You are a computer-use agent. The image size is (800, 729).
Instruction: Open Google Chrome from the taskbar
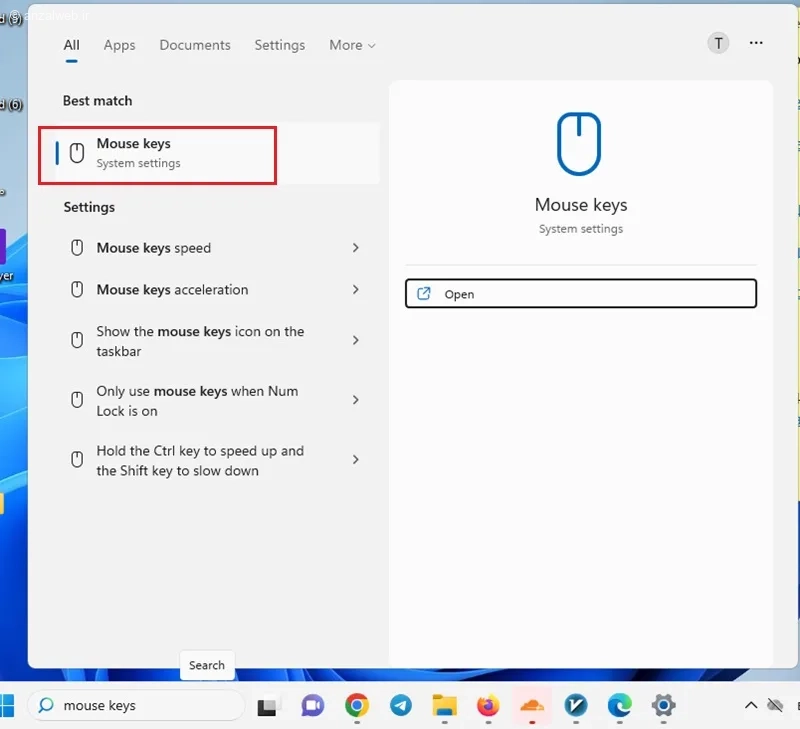[357, 705]
